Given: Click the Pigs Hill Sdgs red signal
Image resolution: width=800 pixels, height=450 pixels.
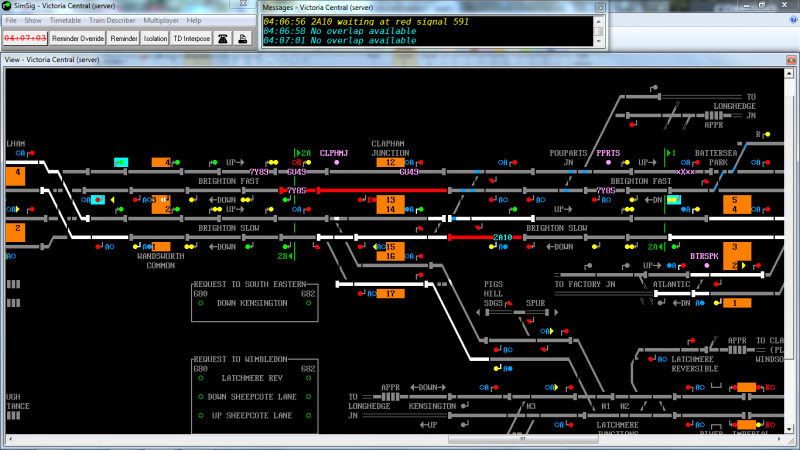Looking at the screenshot, I should [x=509, y=304].
